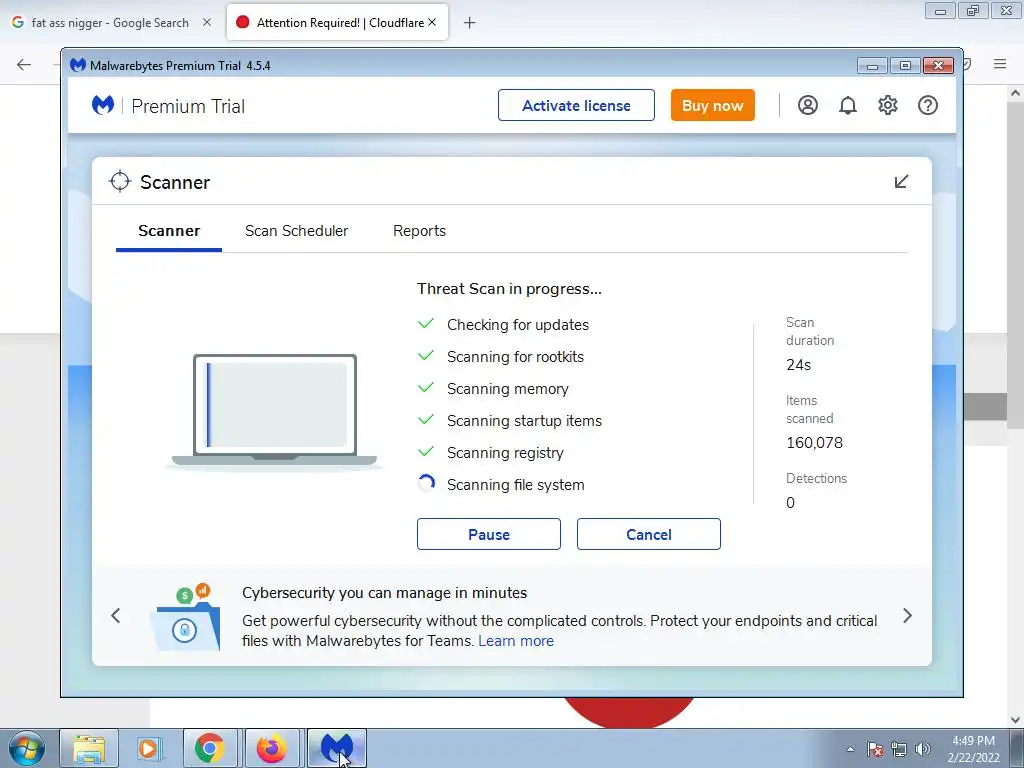The width and height of the screenshot is (1024, 768).
Task: Click the 'Scanning for rootkits' step
Action: (515, 357)
